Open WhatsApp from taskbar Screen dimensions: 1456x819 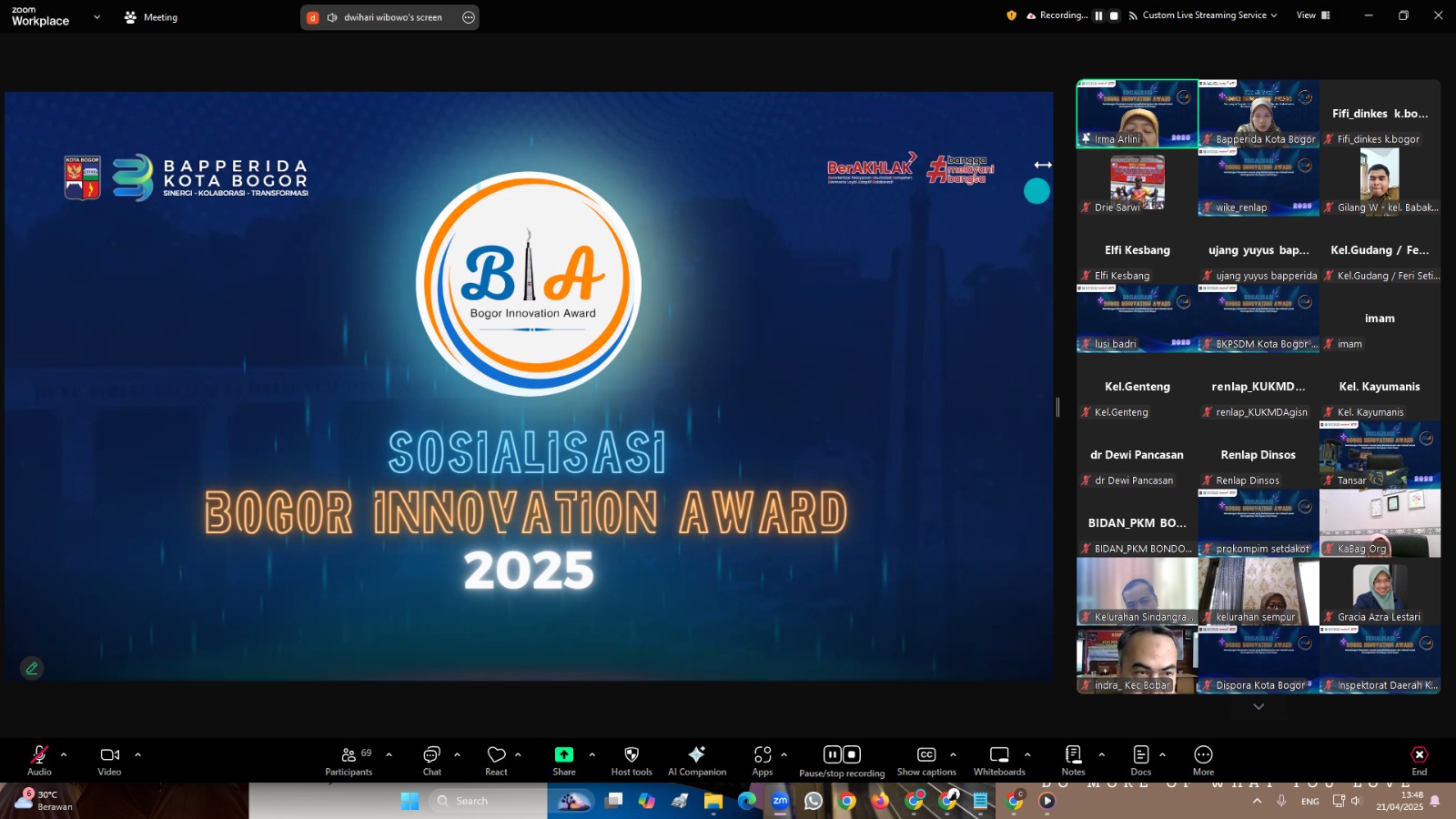click(x=814, y=801)
